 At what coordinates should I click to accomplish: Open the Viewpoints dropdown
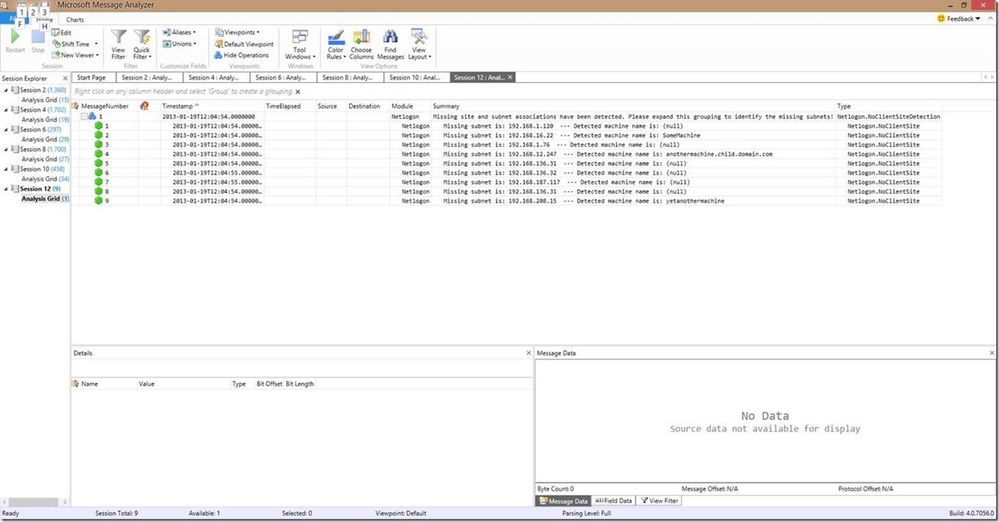click(238, 32)
